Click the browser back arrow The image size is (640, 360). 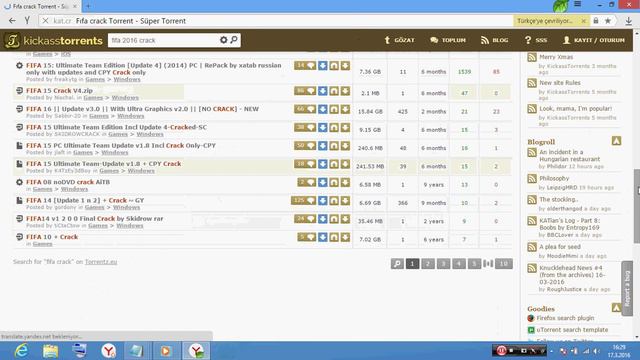point(12,21)
